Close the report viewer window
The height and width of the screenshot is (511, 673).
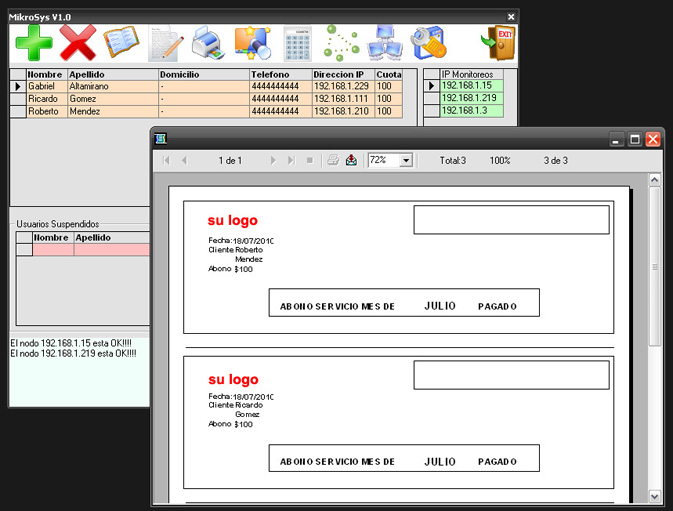[653, 139]
